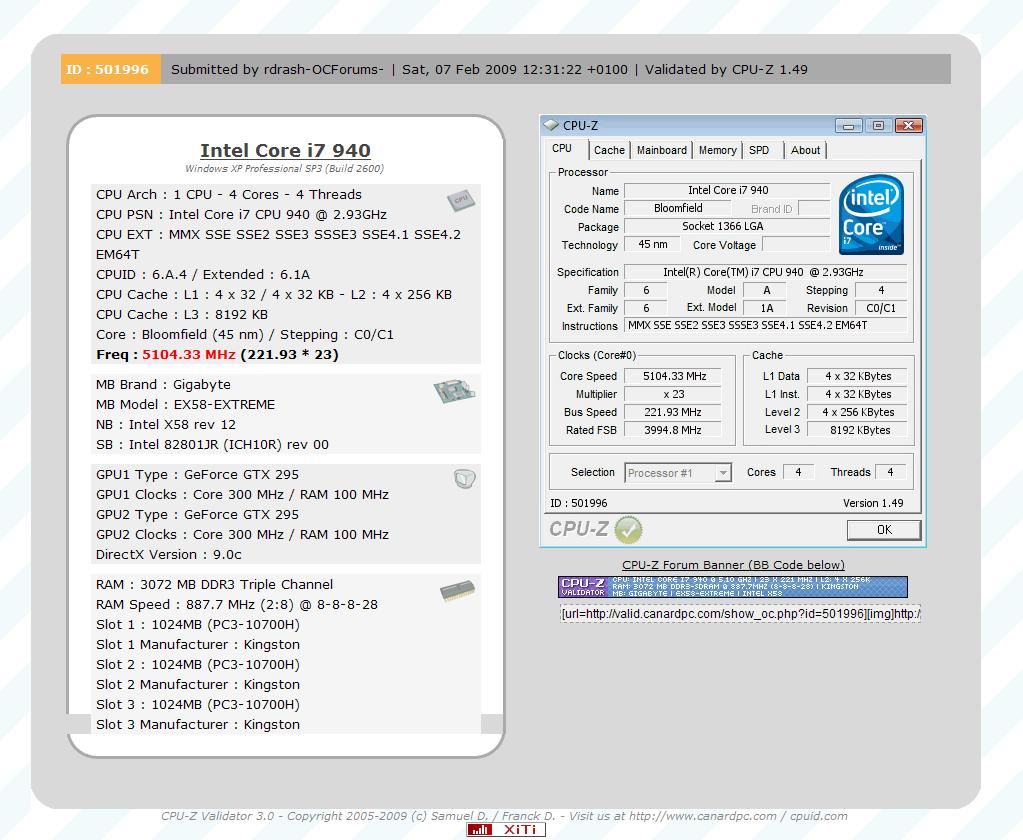The width and height of the screenshot is (1023, 840).
Task: Click the GPU icon beside GPU1 Type
Action: tap(465, 479)
